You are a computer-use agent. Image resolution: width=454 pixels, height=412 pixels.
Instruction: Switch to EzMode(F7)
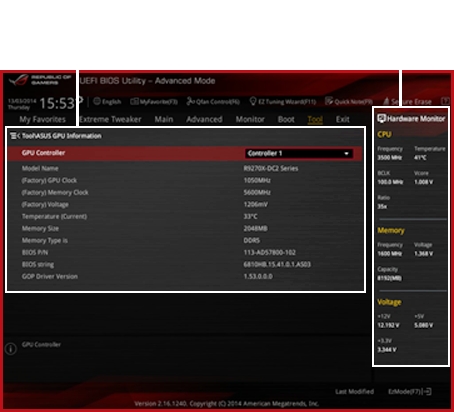[410, 392]
